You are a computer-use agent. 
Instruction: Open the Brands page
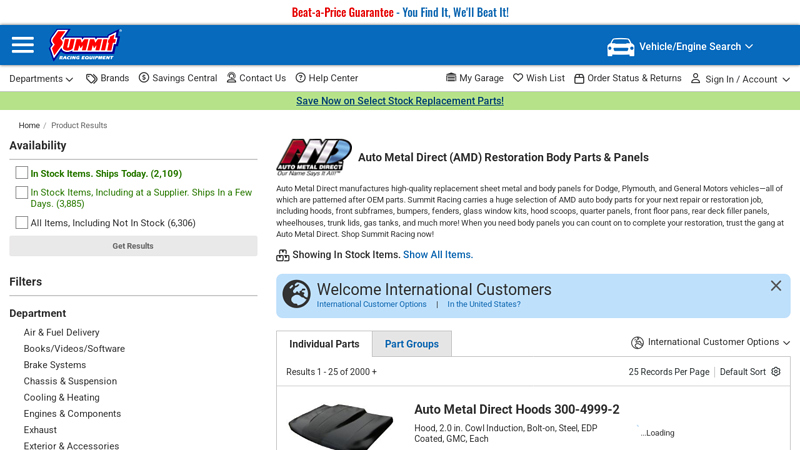tap(114, 78)
